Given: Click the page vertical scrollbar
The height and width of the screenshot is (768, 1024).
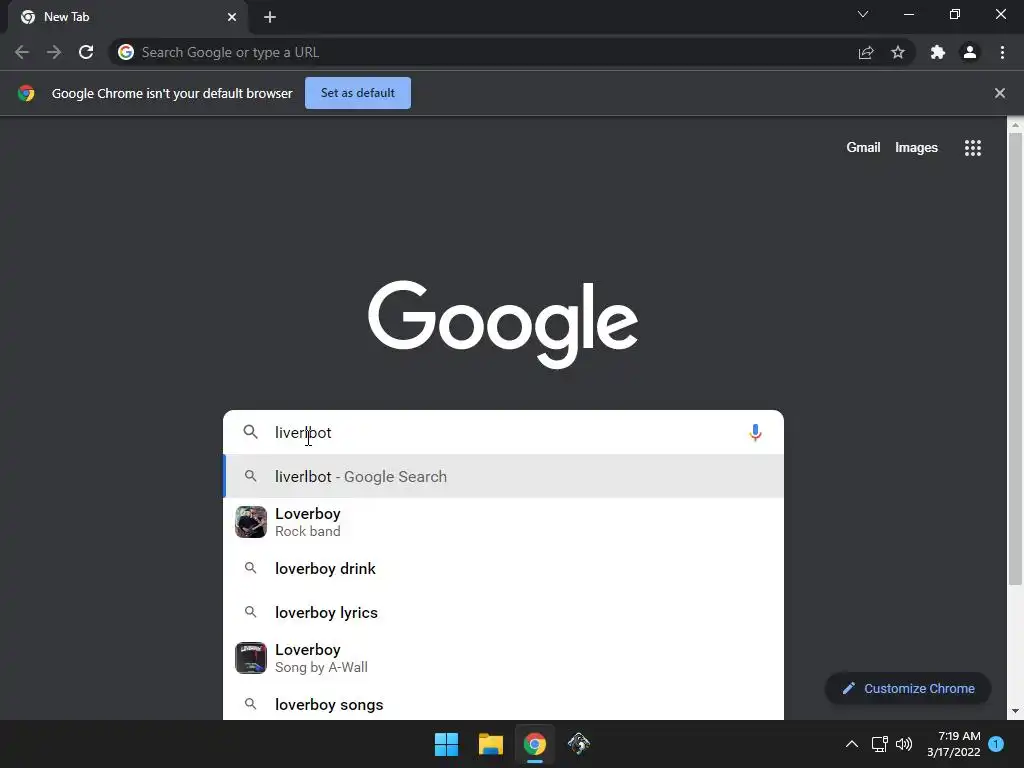Looking at the screenshot, I should click(1015, 359).
